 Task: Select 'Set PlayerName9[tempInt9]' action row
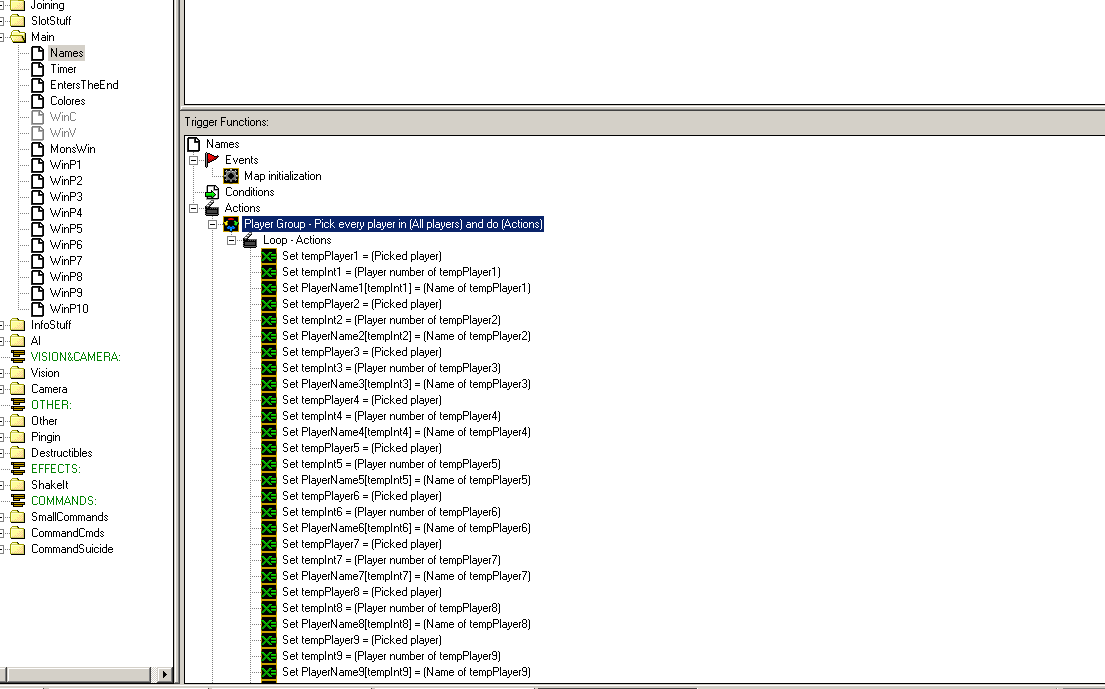[x=406, y=672]
